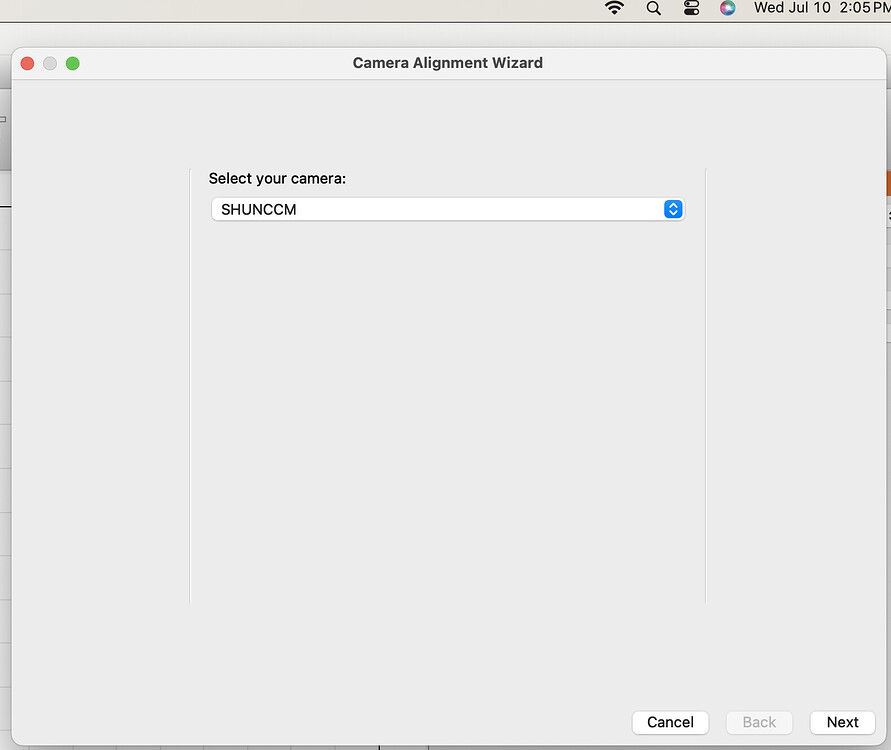Click the Select your camera label
This screenshot has width=891, height=750.
pyautogui.click(x=277, y=178)
